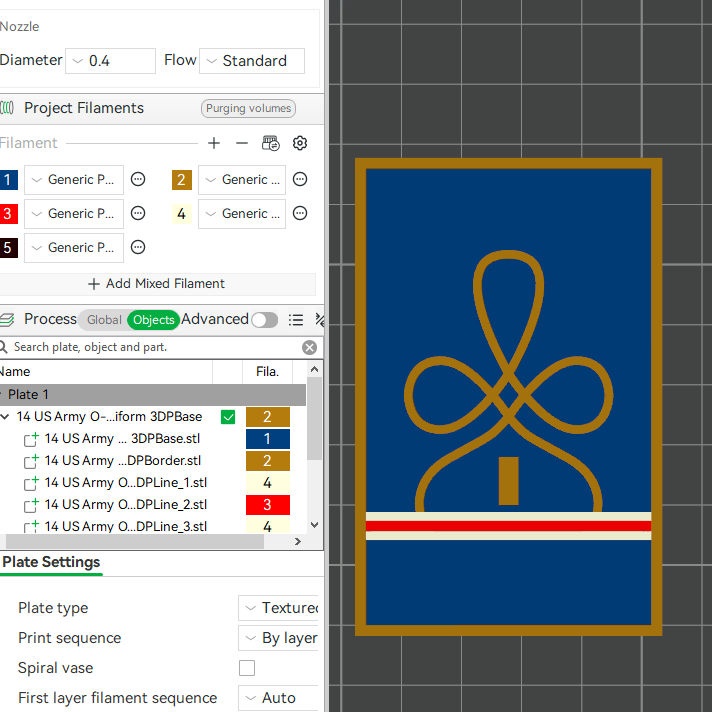Image resolution: width=712 pixels, height=712 pixels.
Task: Click part icon of DPLine_1.stl row
Action: click(x=31, y=483)
